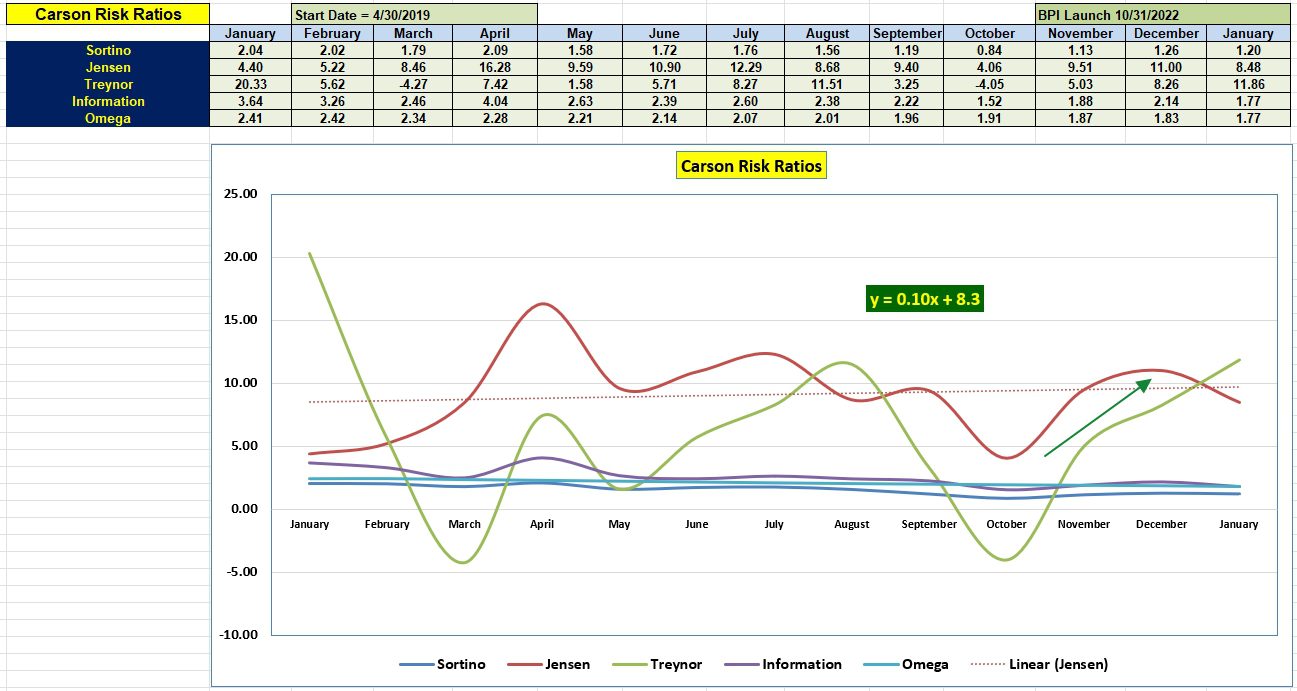Click the March label on the chart's horizontal axis

click(x=464, y=524)
